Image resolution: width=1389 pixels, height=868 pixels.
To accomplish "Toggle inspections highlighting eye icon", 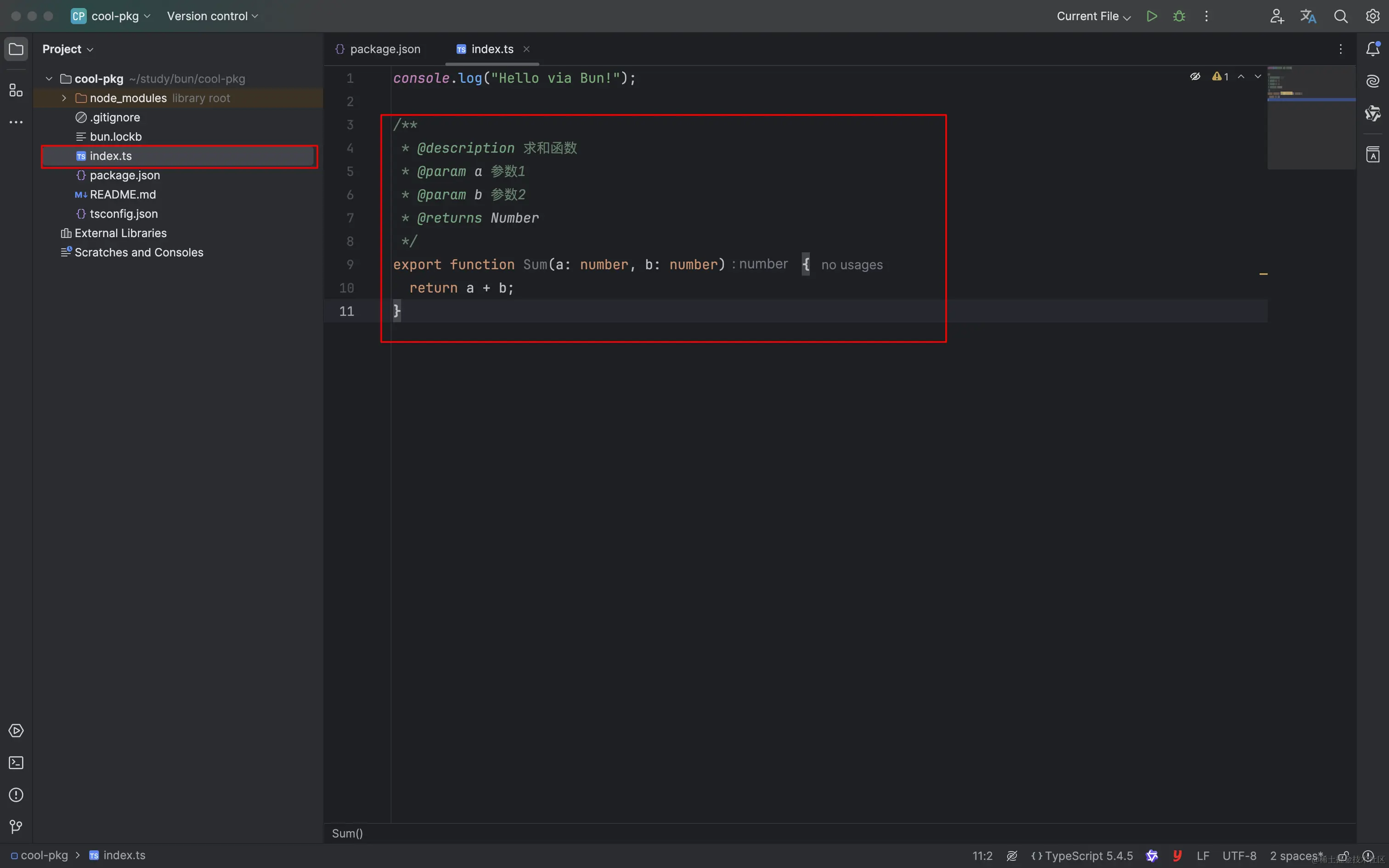I will [x=1195, y=76].
